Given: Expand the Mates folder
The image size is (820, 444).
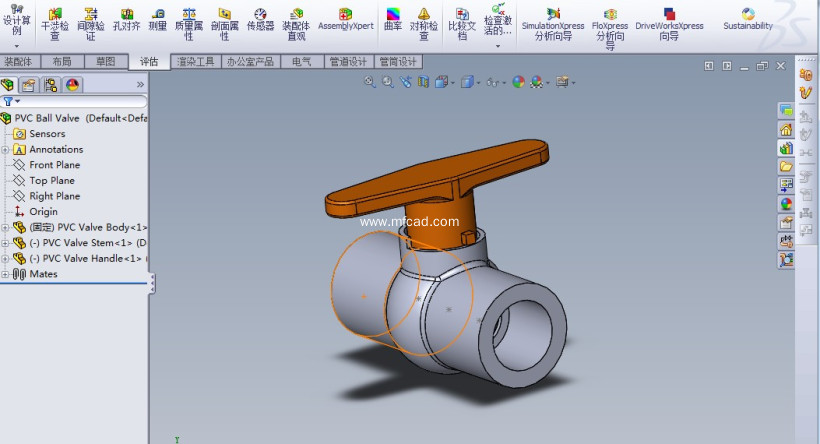Looking at the screenshot, I should pos(5,274).
